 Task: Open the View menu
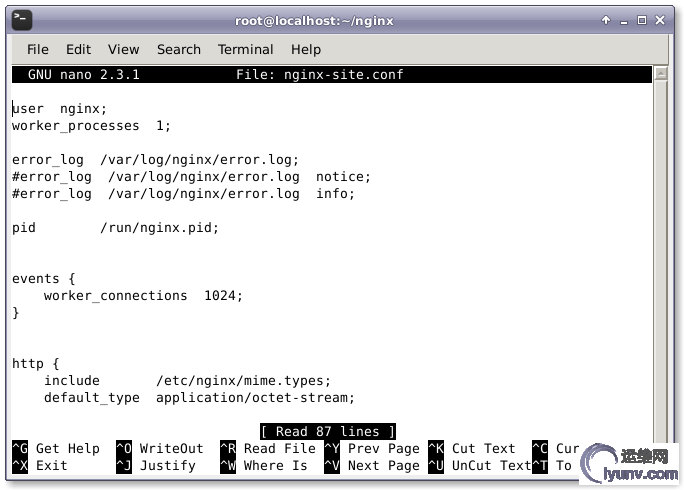(x=123, y=49)
